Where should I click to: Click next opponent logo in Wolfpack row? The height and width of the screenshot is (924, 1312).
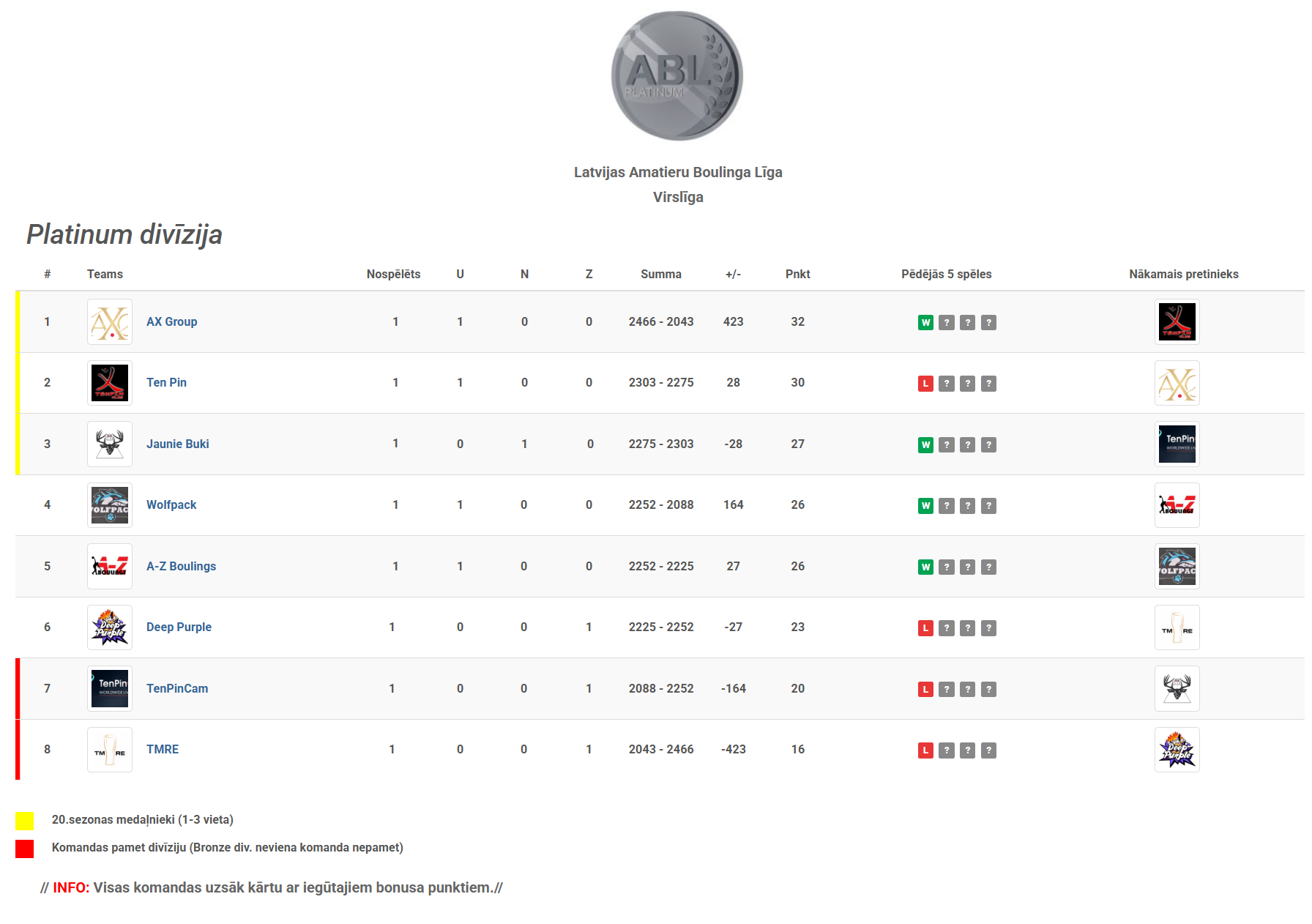[x=1177, y=505]
